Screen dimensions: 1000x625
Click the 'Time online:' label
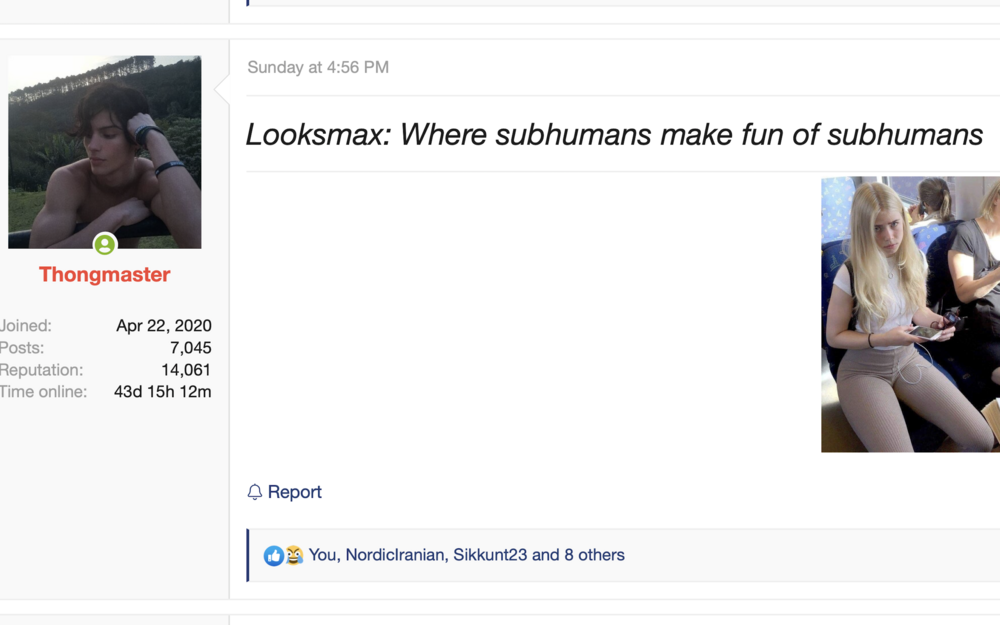coord(43,392)
